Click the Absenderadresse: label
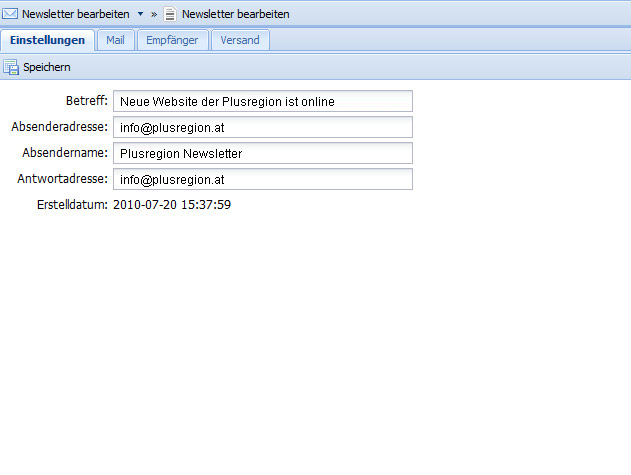The width and height of the screenshot is (631, 475). (60, 127)
